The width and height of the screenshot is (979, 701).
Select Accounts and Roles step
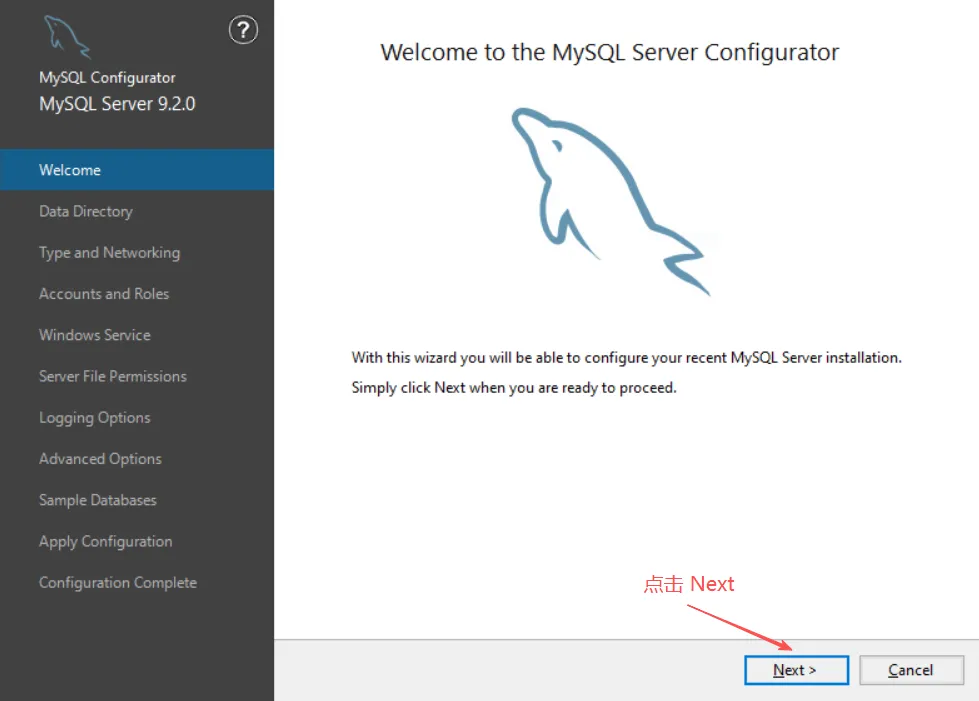137,293
